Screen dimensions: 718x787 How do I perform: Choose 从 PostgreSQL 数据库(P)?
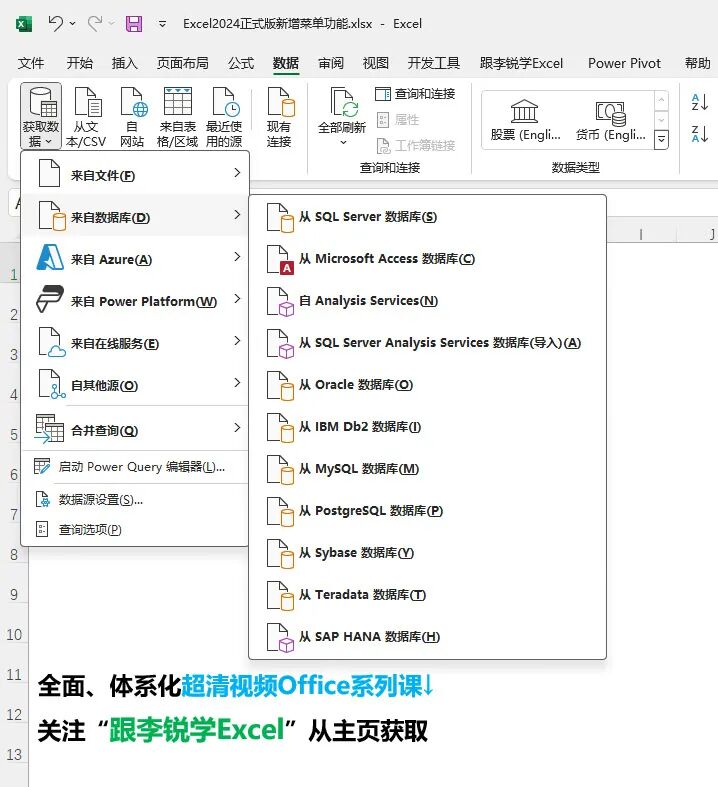pyautogui.click(x=427, y=511)
